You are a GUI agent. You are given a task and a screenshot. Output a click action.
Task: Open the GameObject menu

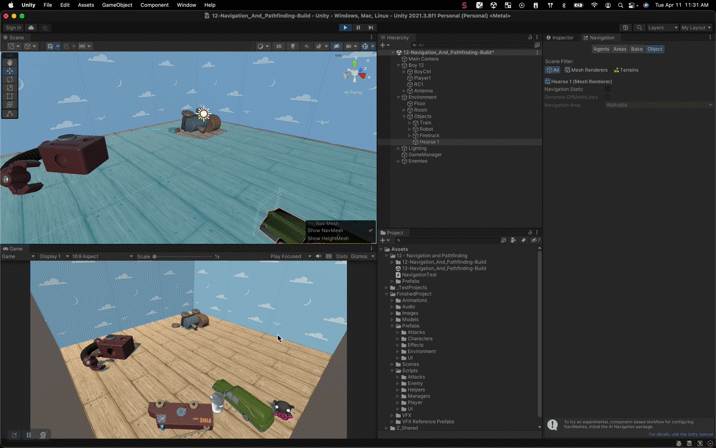point(117,5)
